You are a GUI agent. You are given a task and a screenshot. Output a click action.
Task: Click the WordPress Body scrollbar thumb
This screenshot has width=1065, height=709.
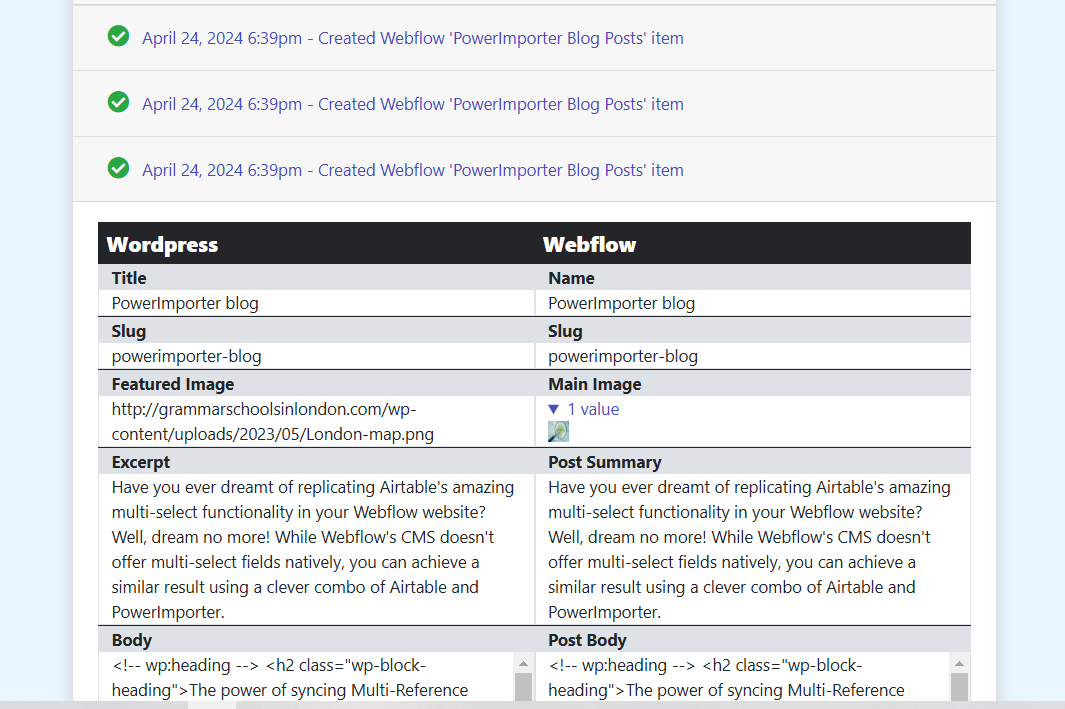(523, 688)
